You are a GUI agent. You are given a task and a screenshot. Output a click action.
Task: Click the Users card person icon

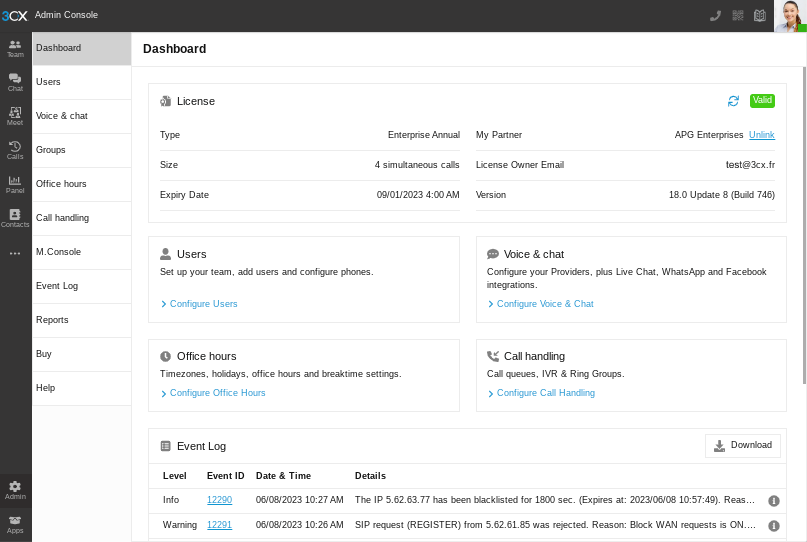(x=165, y=254)
